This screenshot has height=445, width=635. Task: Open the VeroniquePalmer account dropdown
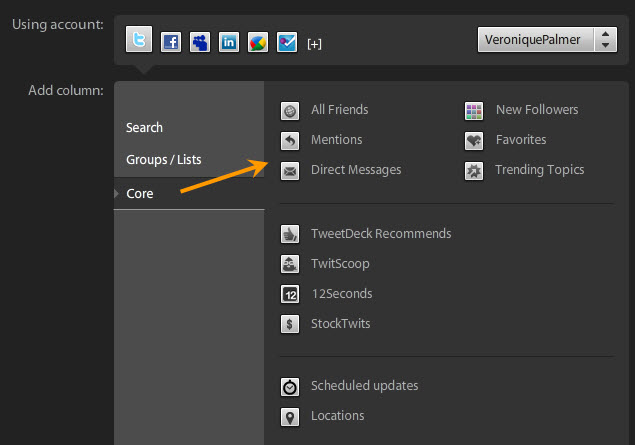pos(548,40)
